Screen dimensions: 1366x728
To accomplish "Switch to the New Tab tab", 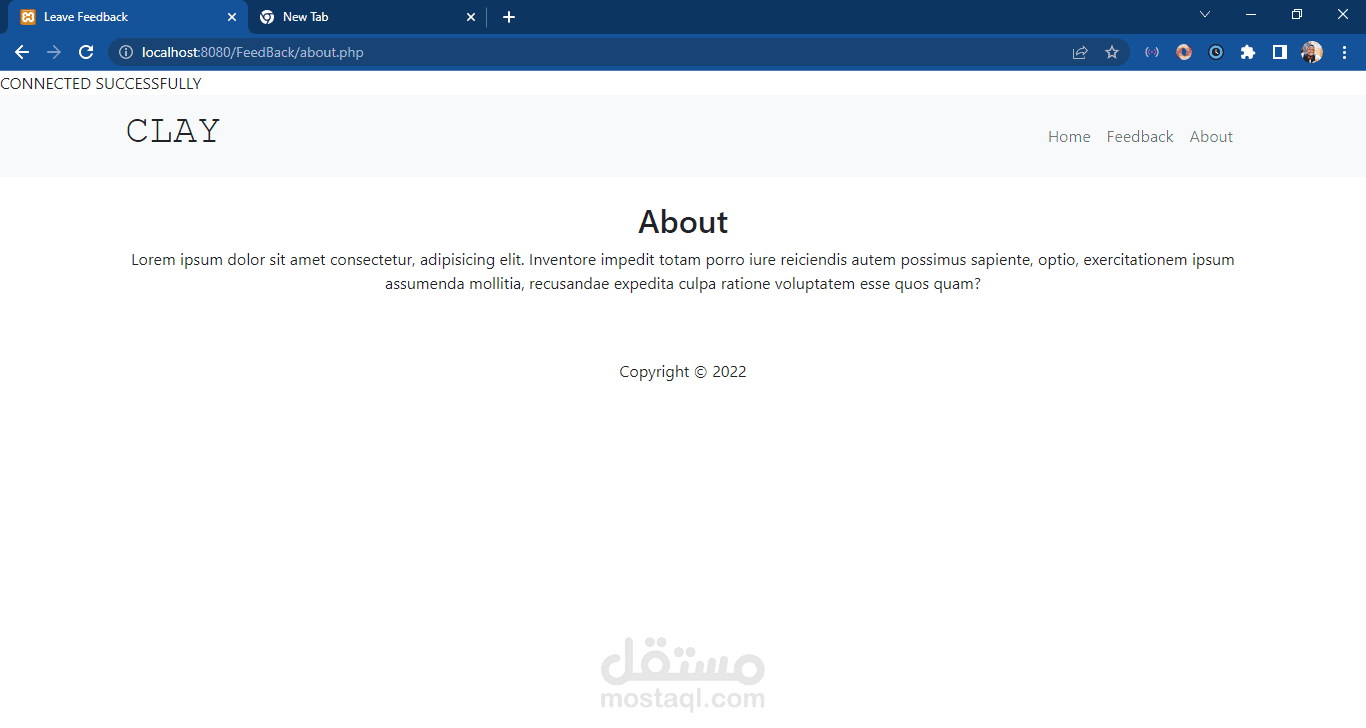I will pos(367,17).
